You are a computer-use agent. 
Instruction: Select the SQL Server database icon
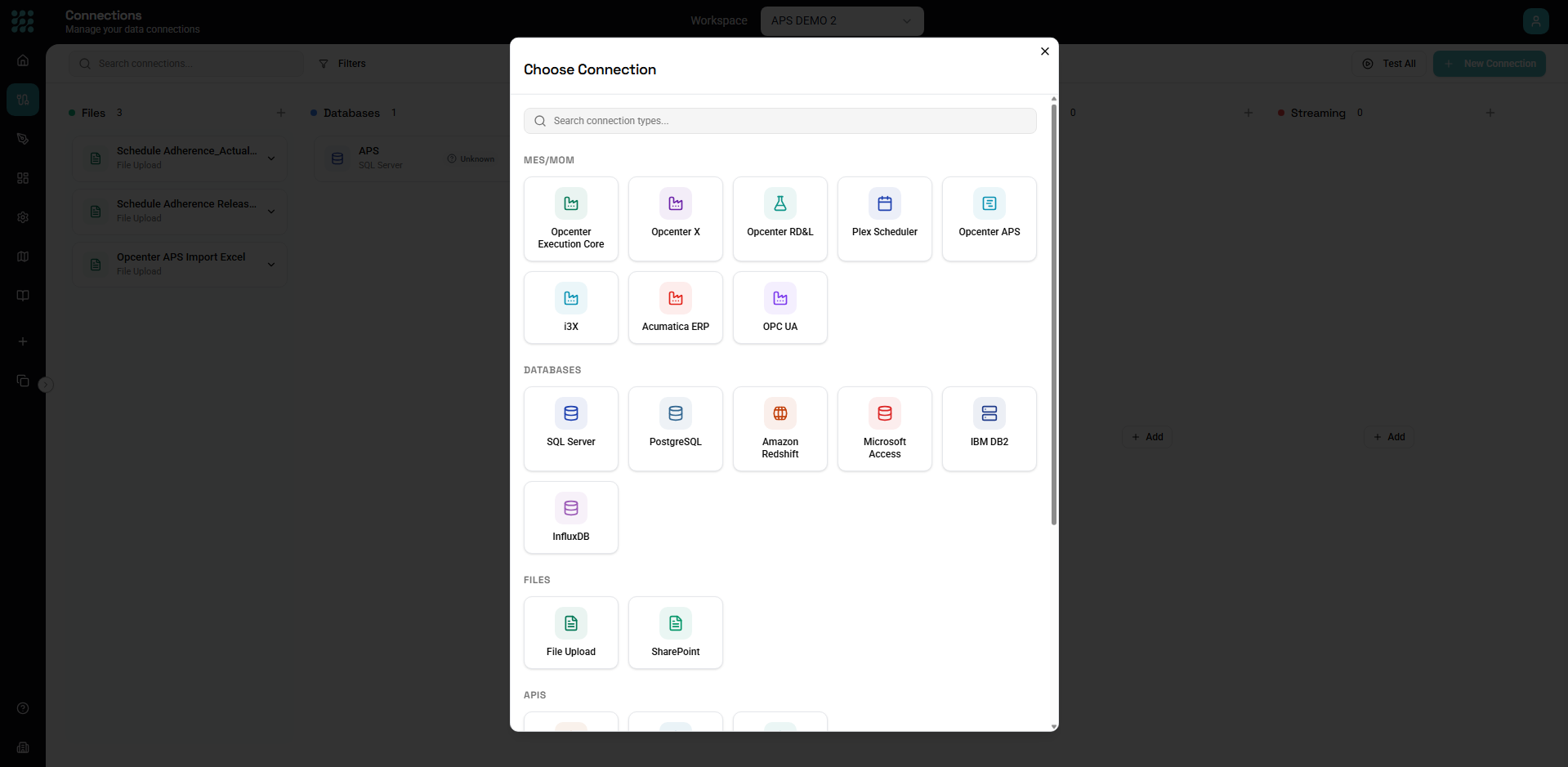[x=571, y=413]
